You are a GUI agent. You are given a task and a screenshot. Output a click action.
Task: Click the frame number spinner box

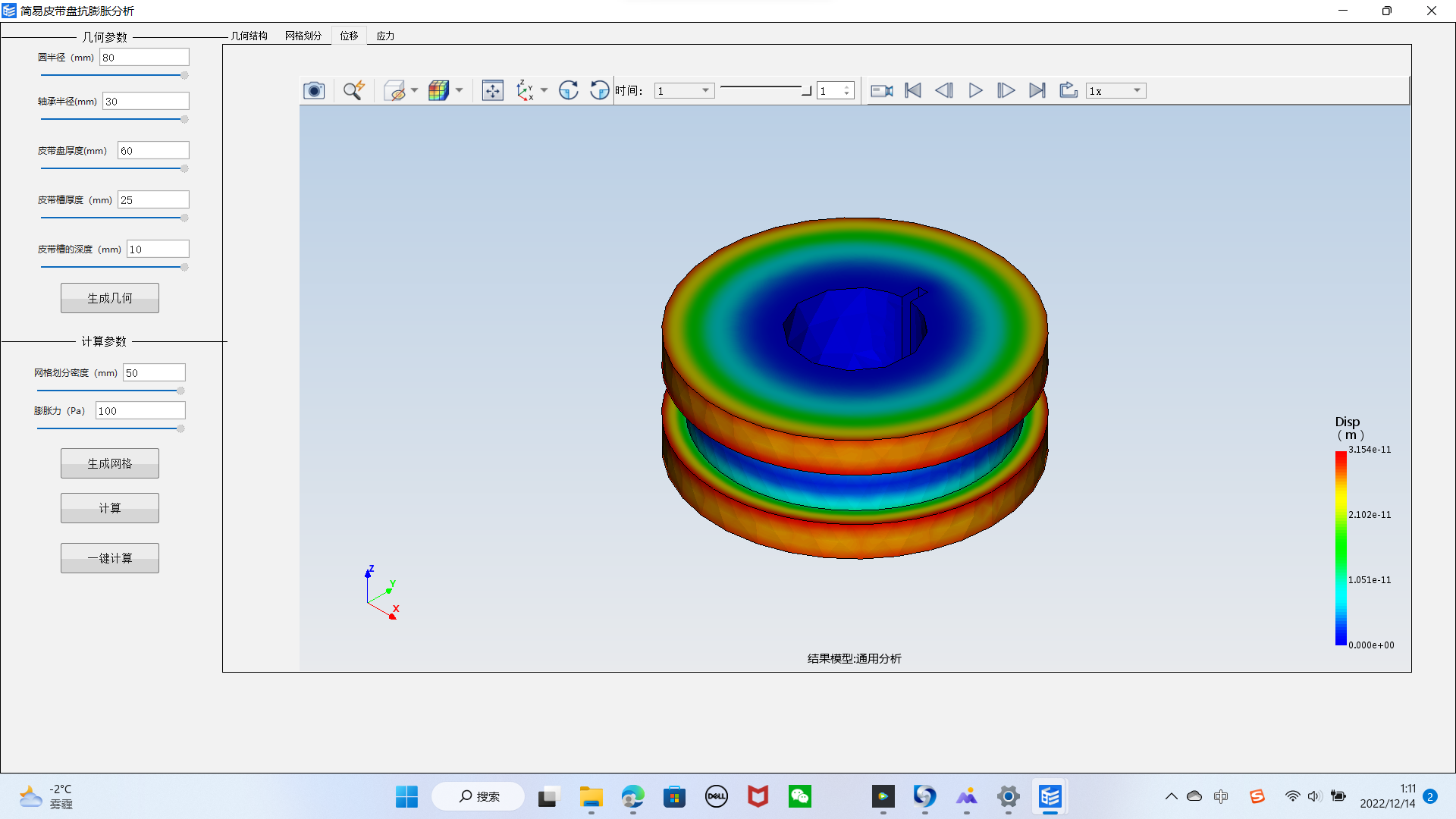coord(836,91)
